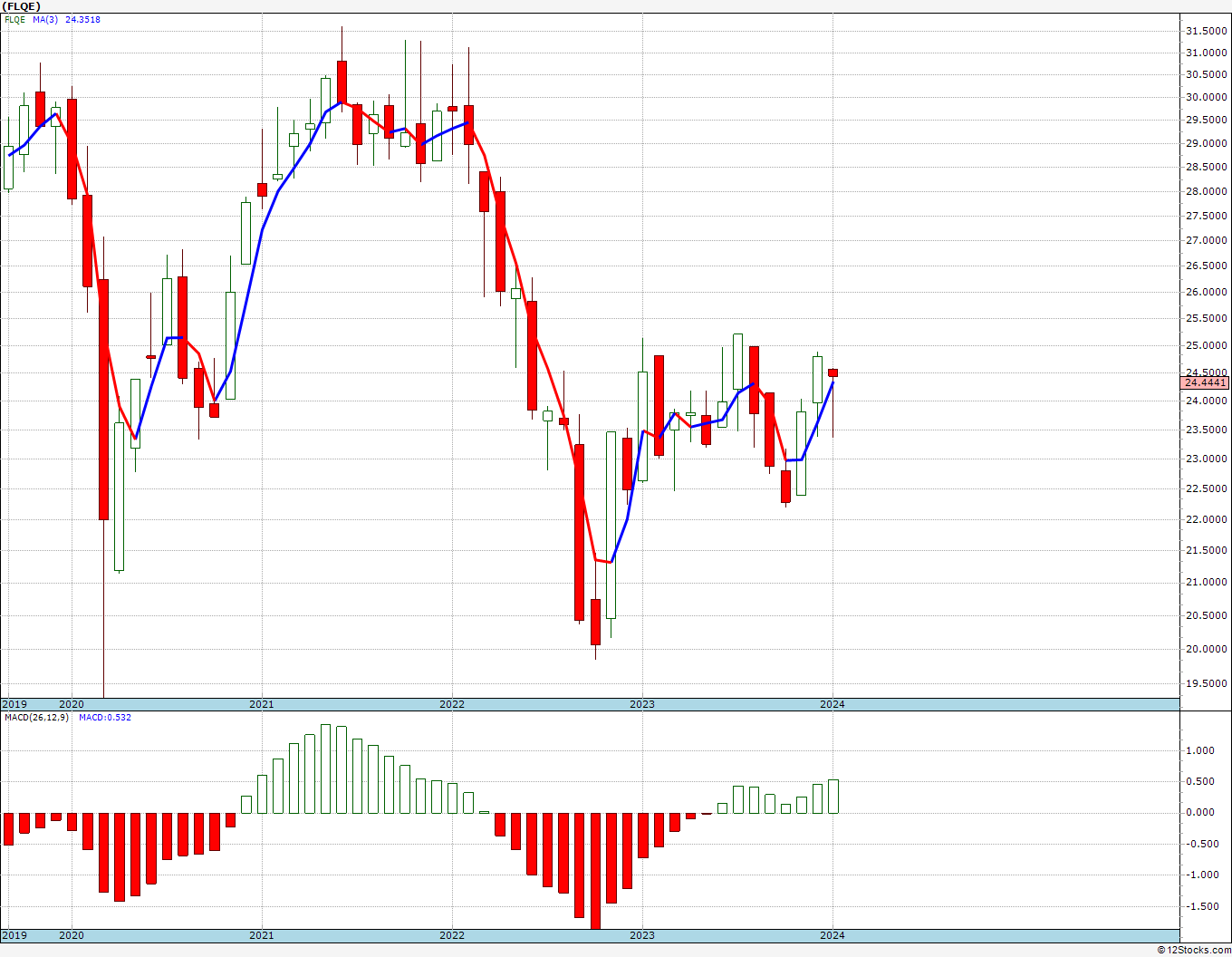This screenshot has width=1232, height=957.
Task: Select the 28.5000 price axis label
Action: click(x=1207, y=167)
